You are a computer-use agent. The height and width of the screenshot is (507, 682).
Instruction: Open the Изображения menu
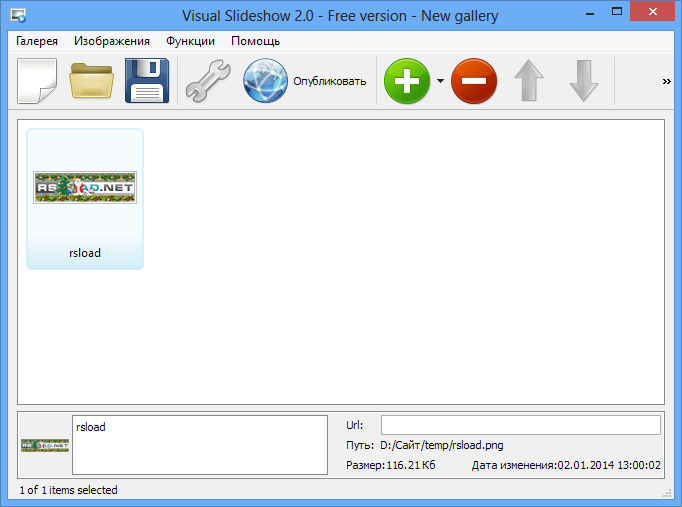pyautogui.click(x=112, y=41)
